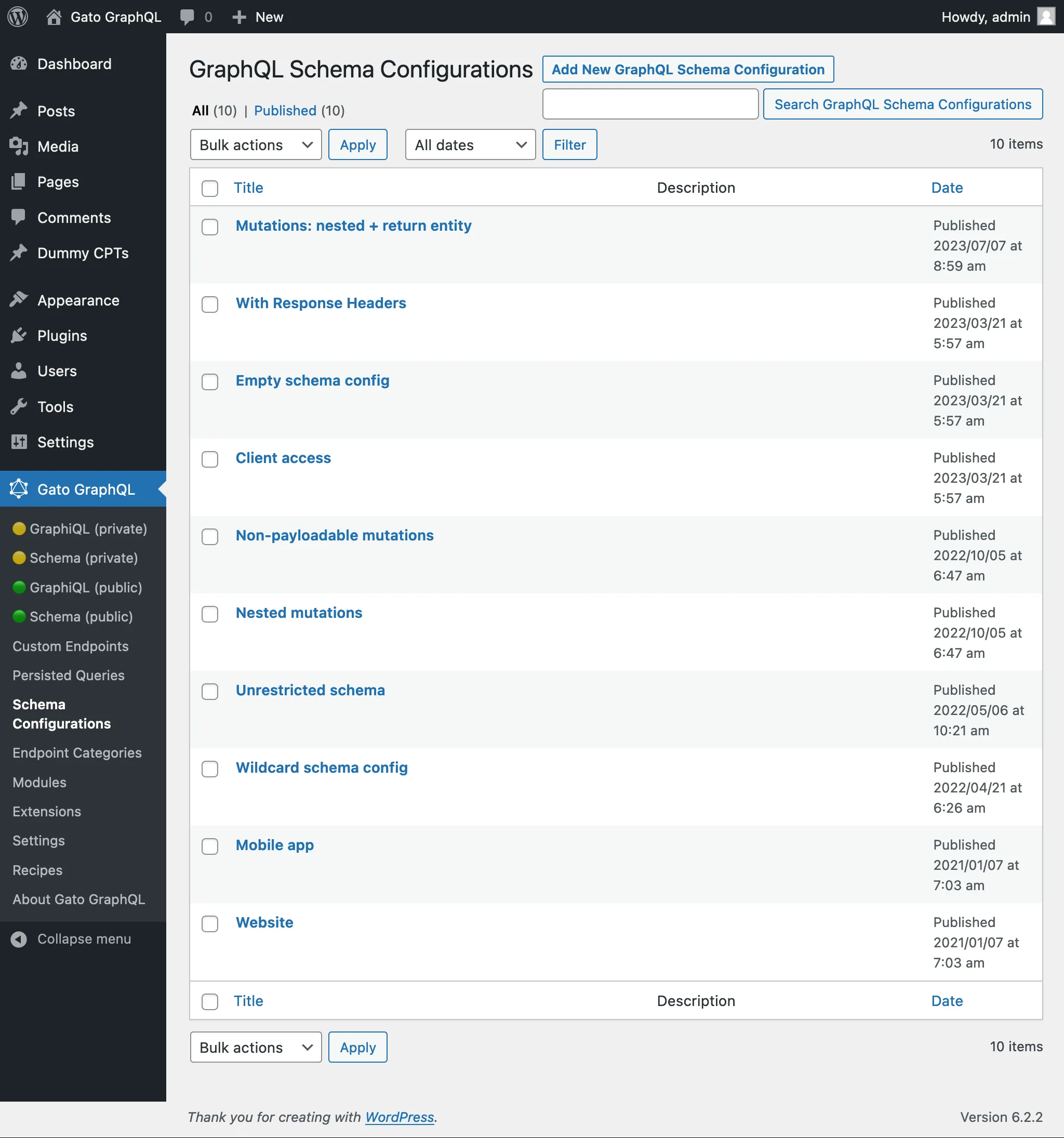The height and width of the screenshot is (1138, 1064).
Task: Click the Filter button
Action: click(569, 144)
